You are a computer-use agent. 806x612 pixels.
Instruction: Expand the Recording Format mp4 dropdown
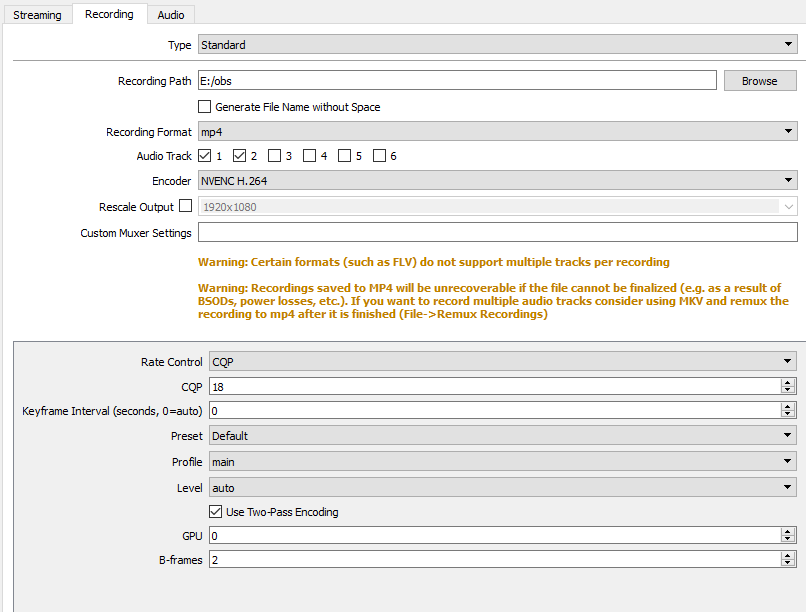coord(498,132)
